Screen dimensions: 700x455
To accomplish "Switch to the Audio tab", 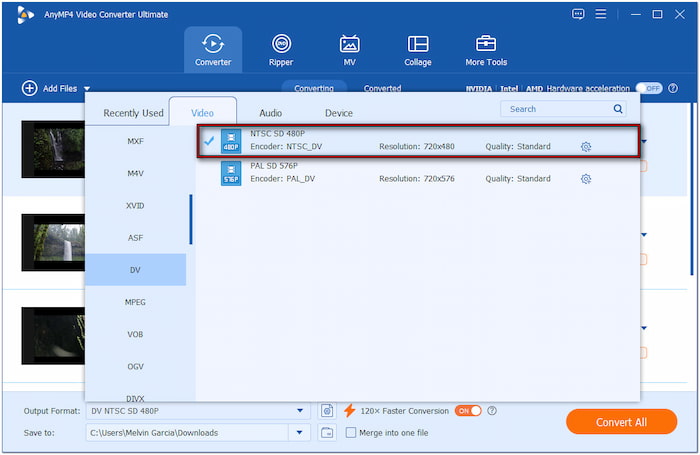I will coord(271,113).
